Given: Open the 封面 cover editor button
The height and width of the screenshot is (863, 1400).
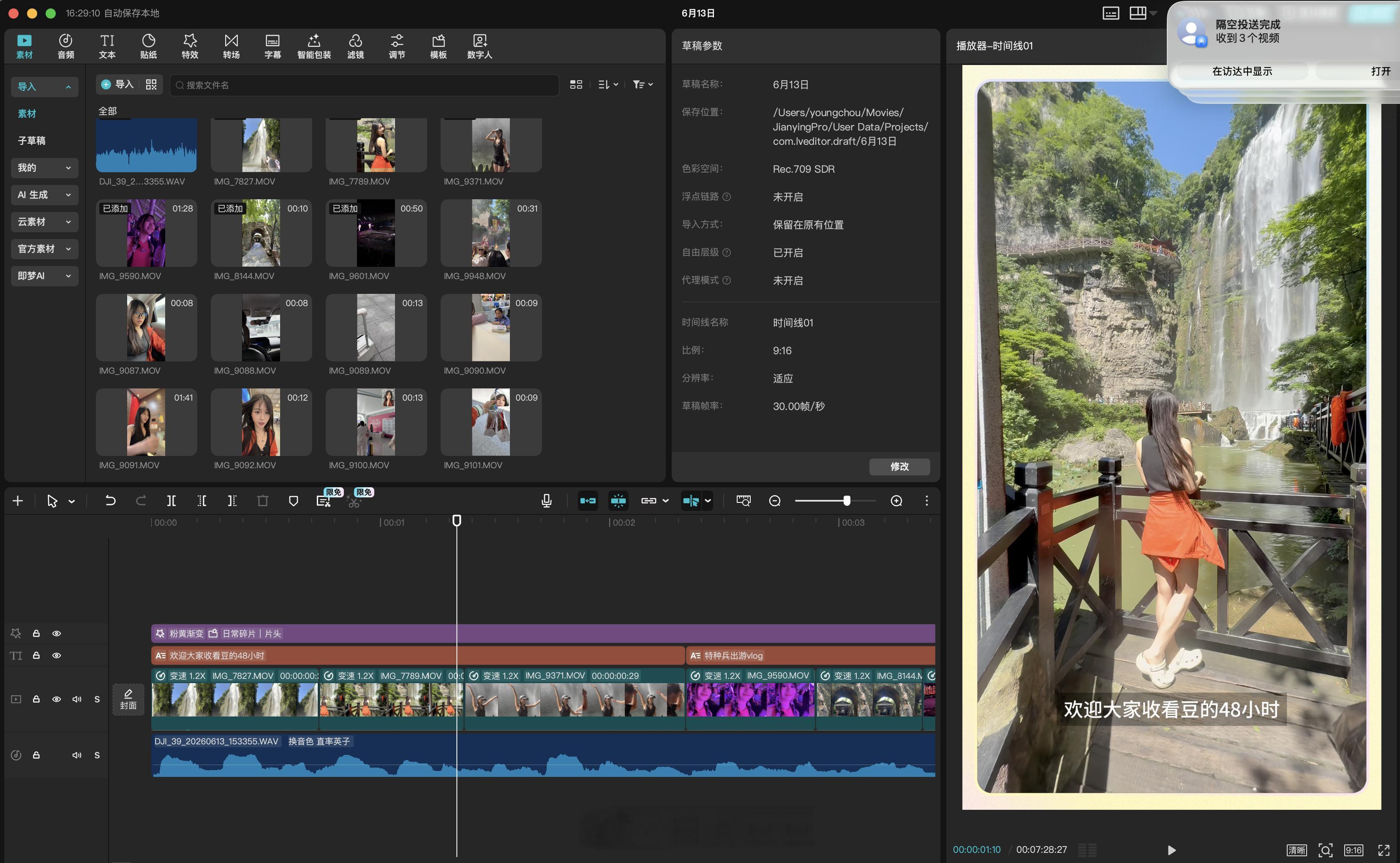Looking at the screenshot, I should (x=128, y=699).
